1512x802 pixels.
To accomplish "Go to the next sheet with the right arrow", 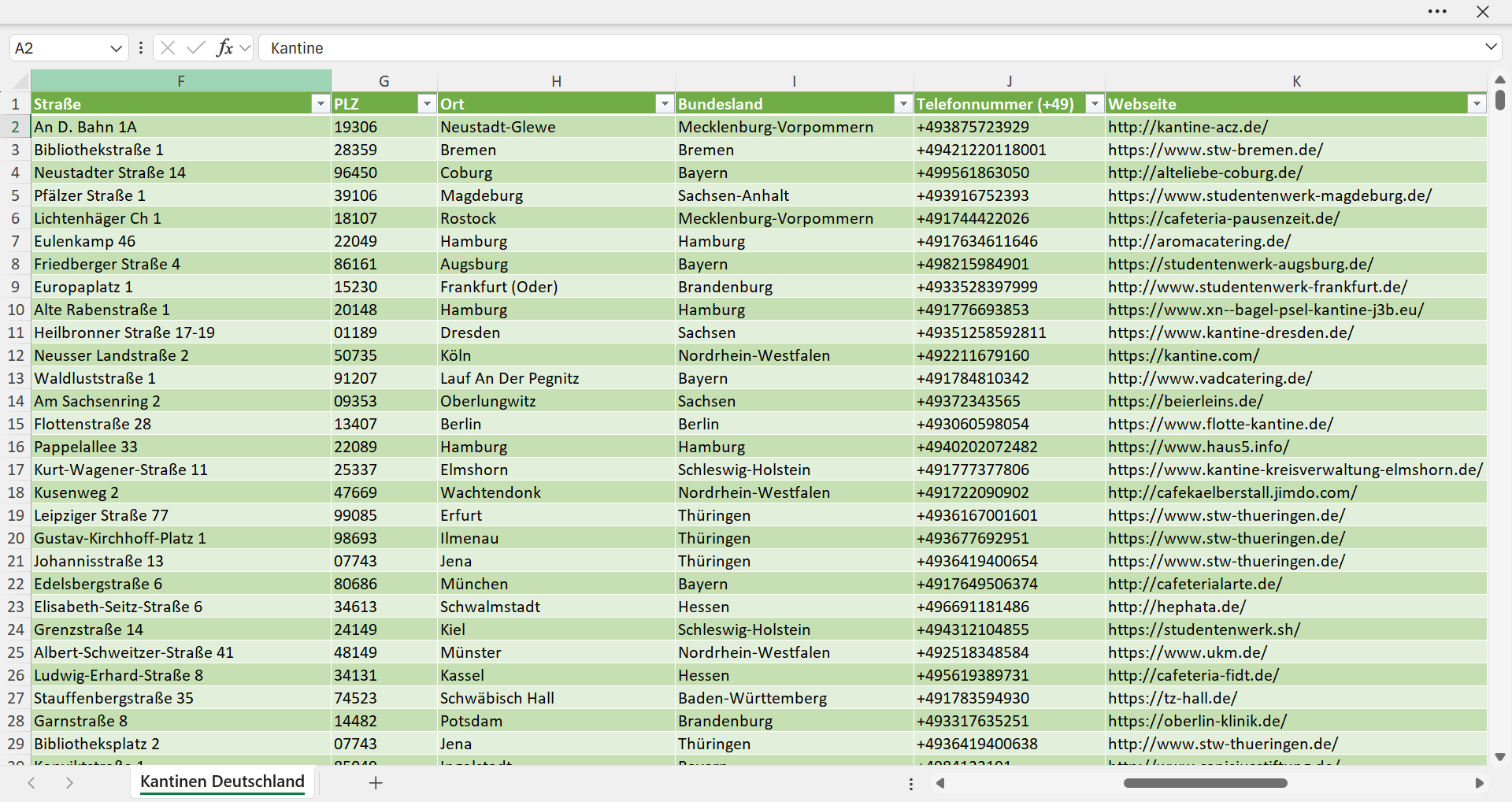I will point(69,783).
